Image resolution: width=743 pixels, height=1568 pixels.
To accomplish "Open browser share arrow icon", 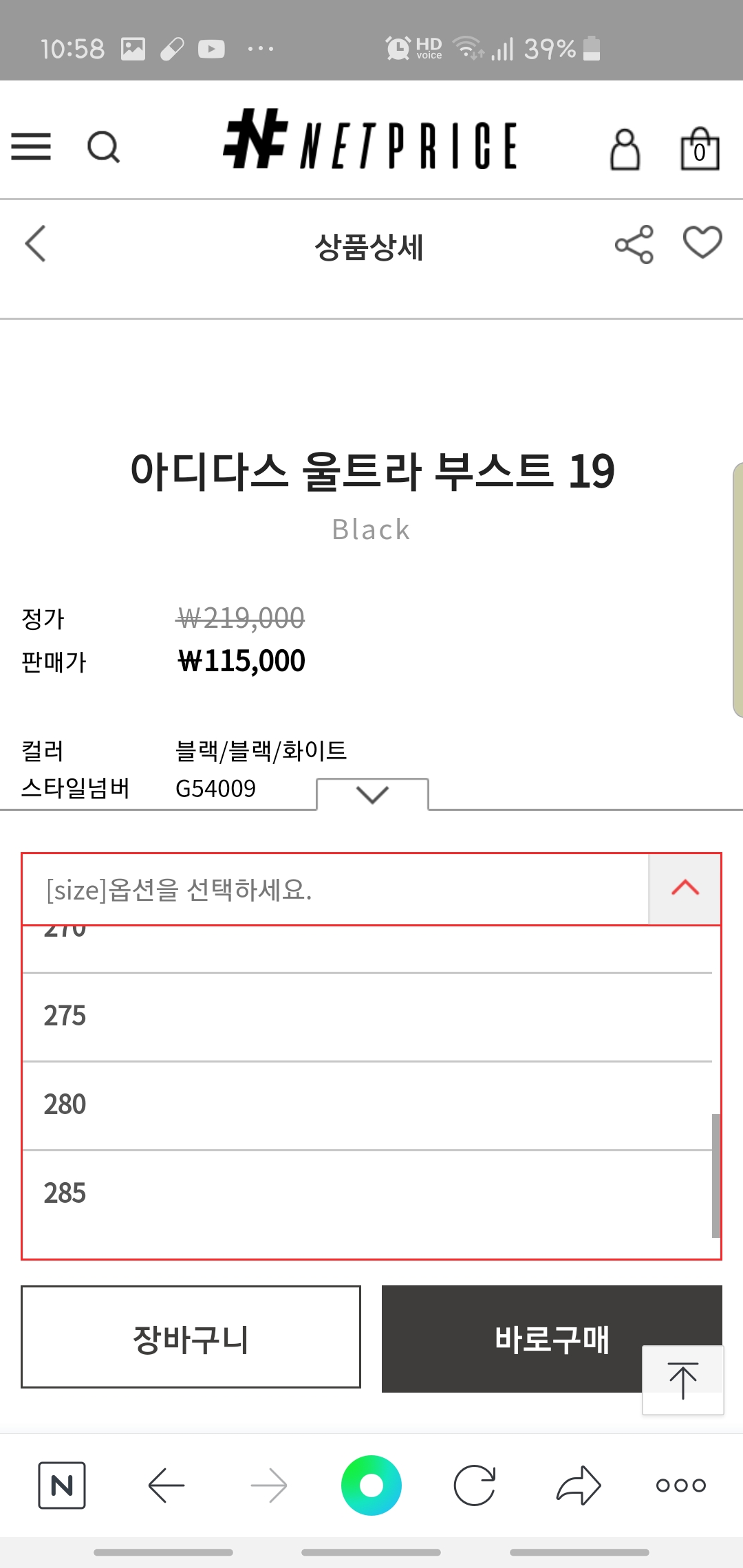I will [579, 1485].
